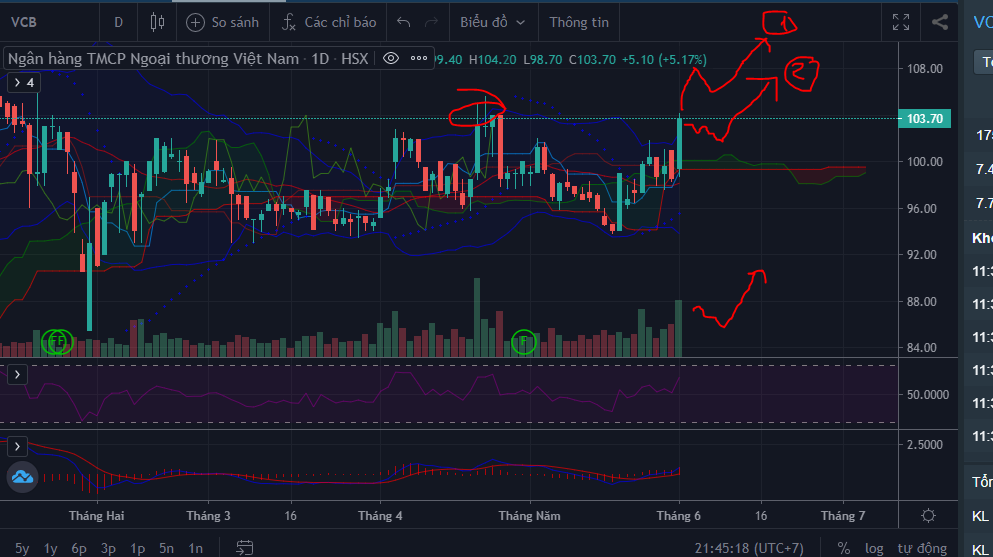The width and height of the screenshot is (993, 557).
Task: Toggle log scale mode
Action: [x=874, y=548]
